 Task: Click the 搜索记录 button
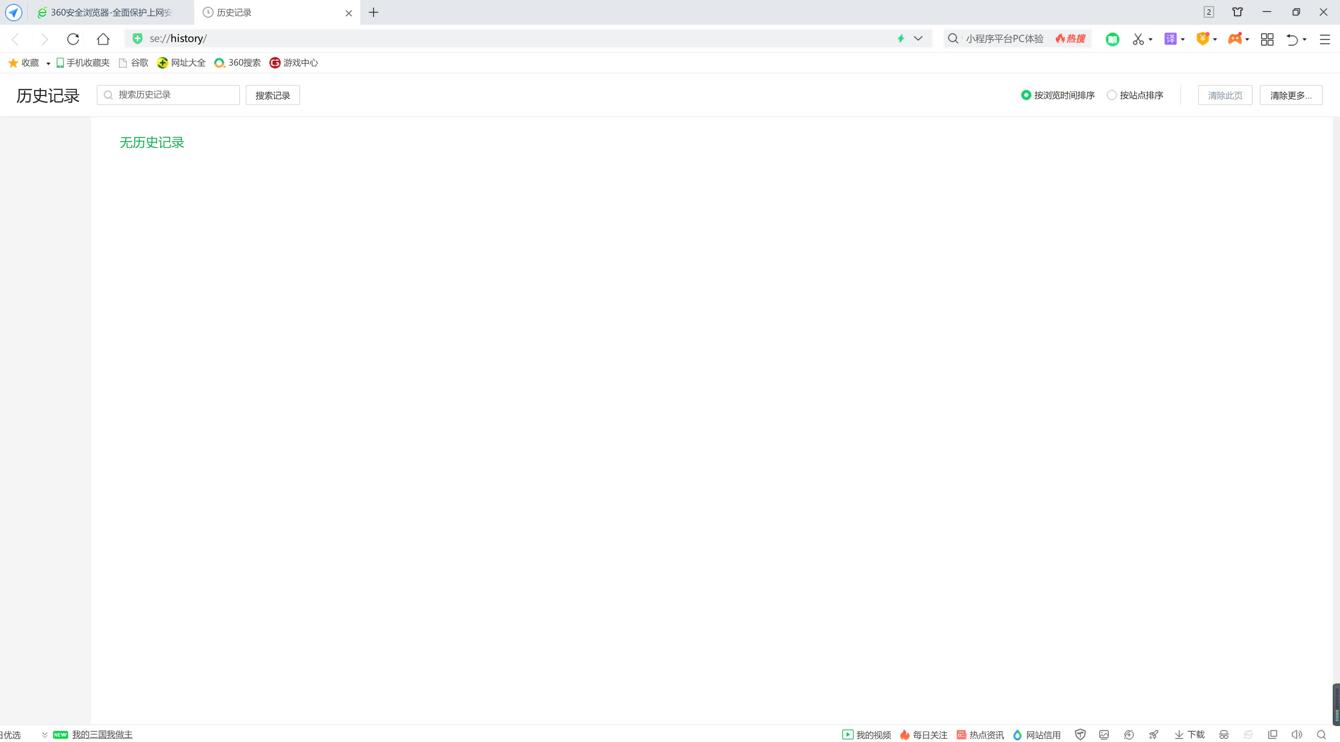coord(273,95)
